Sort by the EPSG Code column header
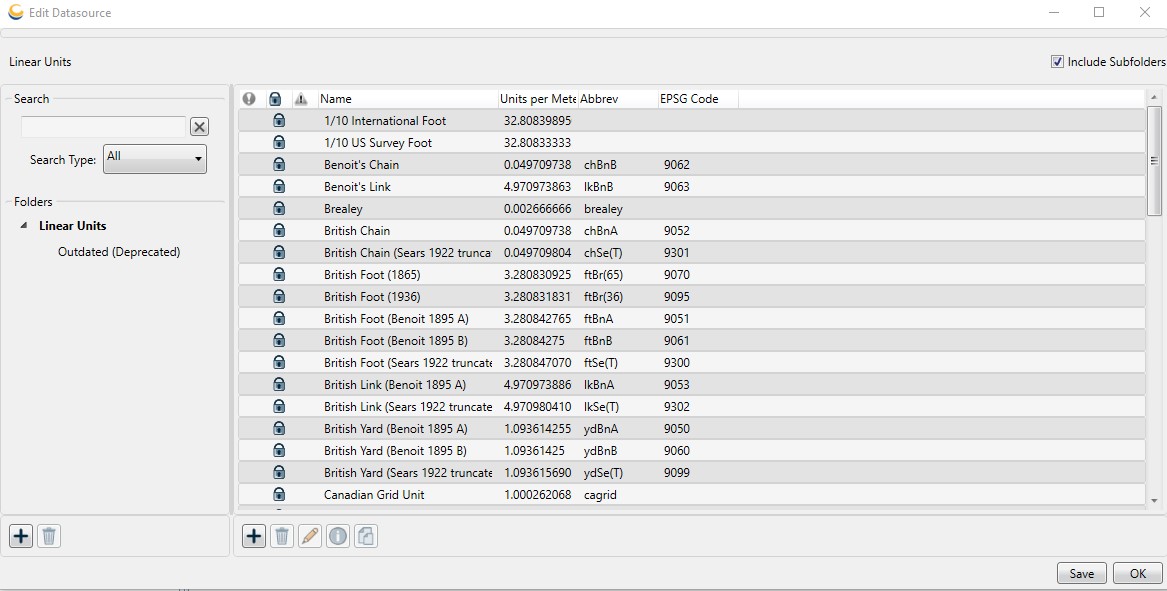Screen dimensions: 1167x591 point(689,99)
